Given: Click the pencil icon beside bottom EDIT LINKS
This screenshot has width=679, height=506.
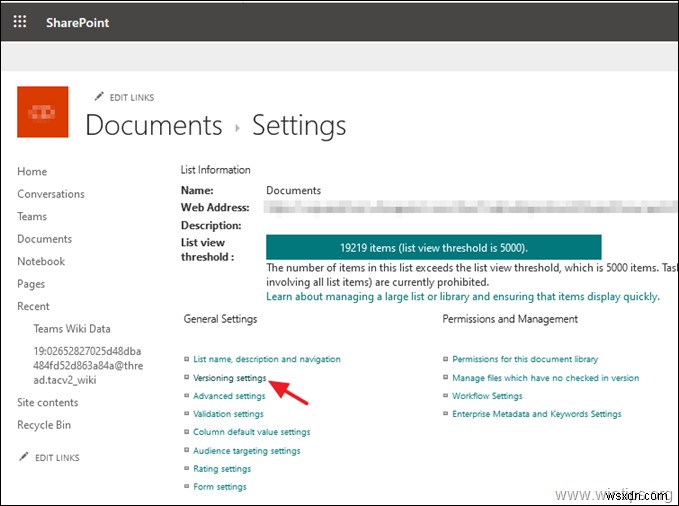Looking at the screenshot, I should pos(24,457).
